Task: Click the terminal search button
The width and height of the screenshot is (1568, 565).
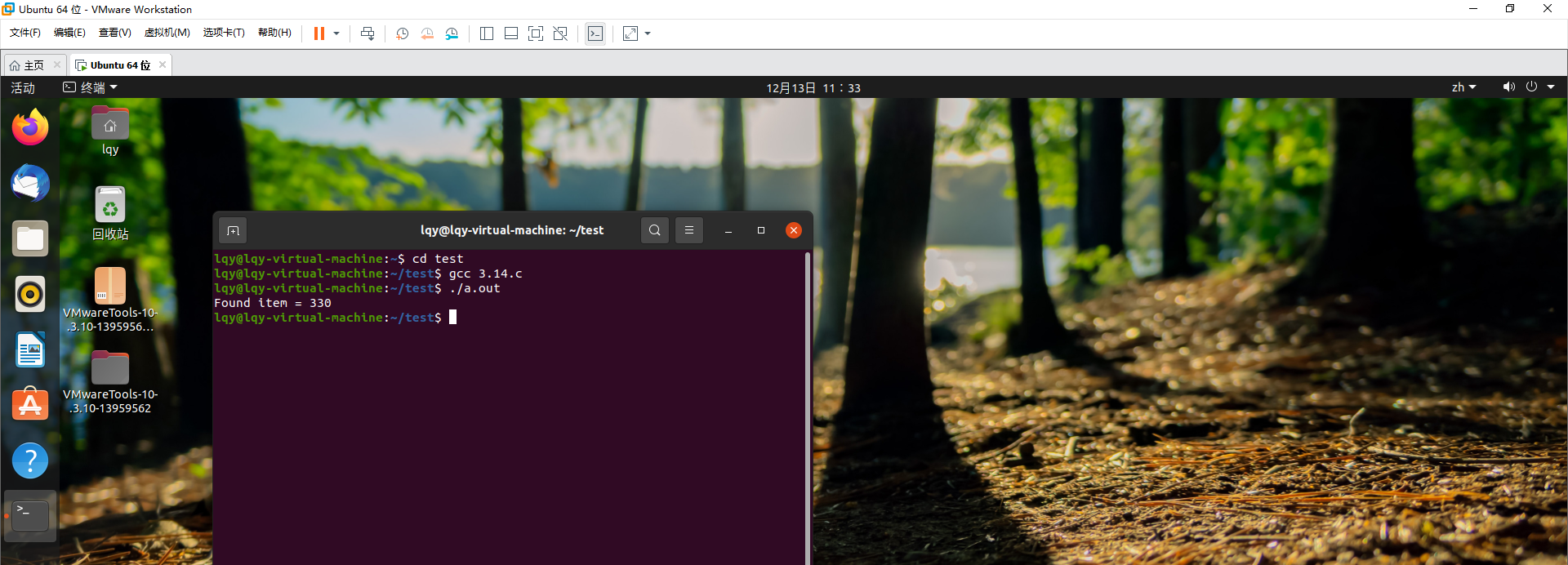Action: [655, 230]
